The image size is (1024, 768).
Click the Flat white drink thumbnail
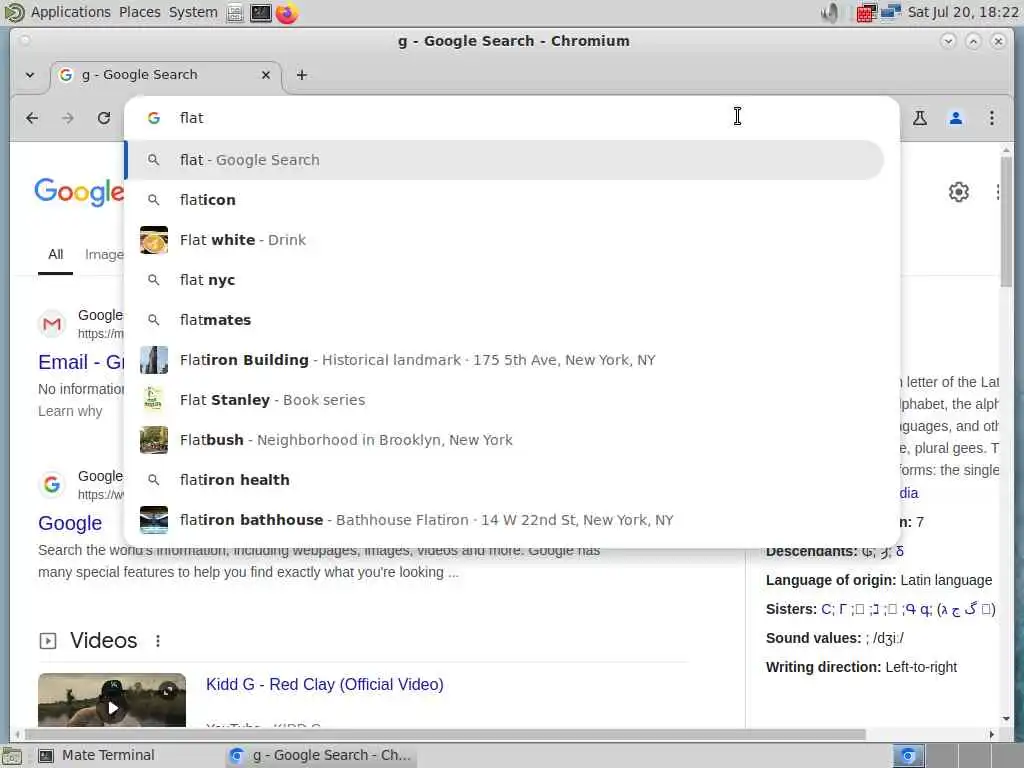[153, 240]
